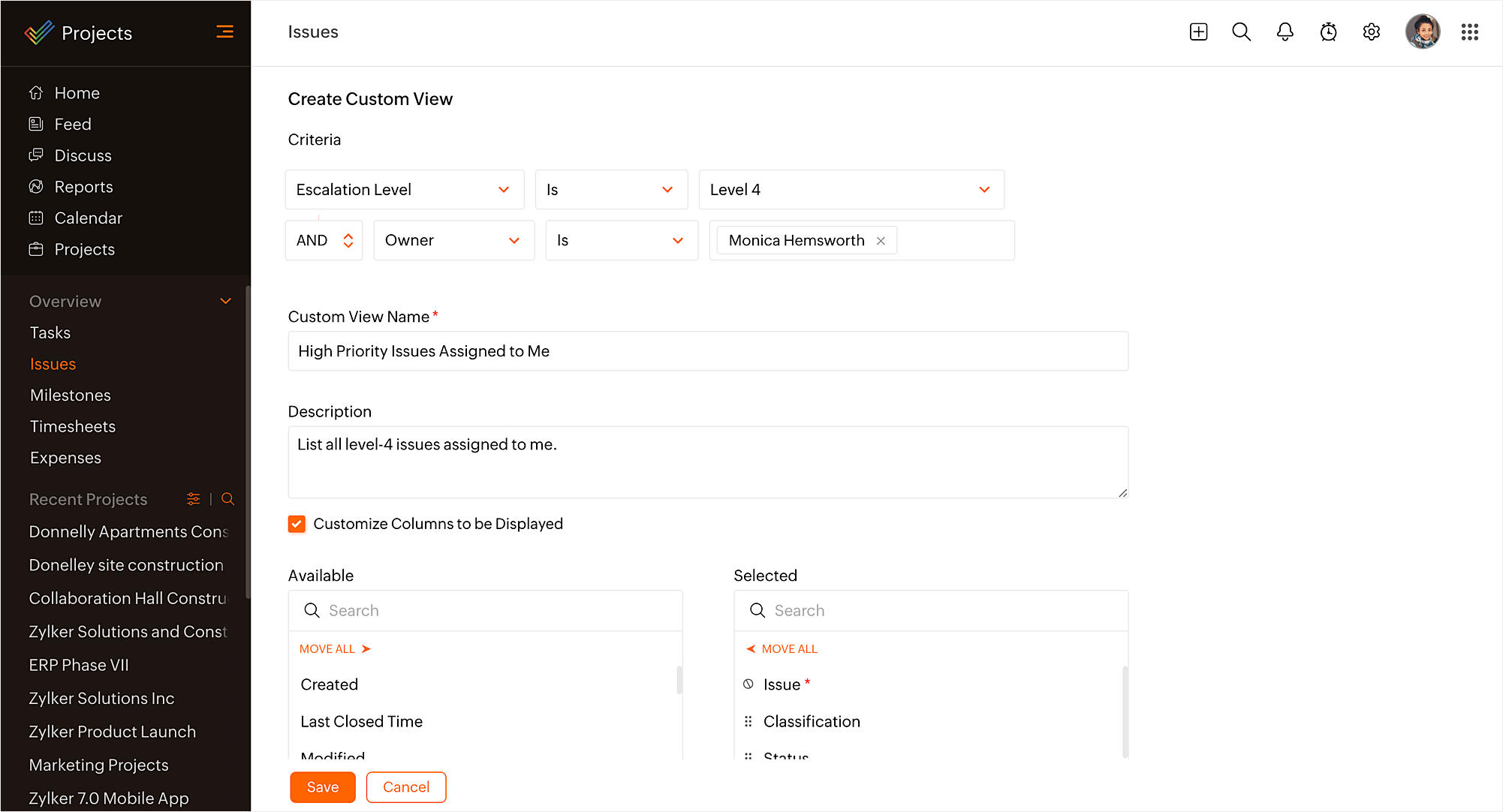1503x812 pixels.
Task: Open Reports from the sidebar
Action: pyautogui.click(x=83, y=187)
